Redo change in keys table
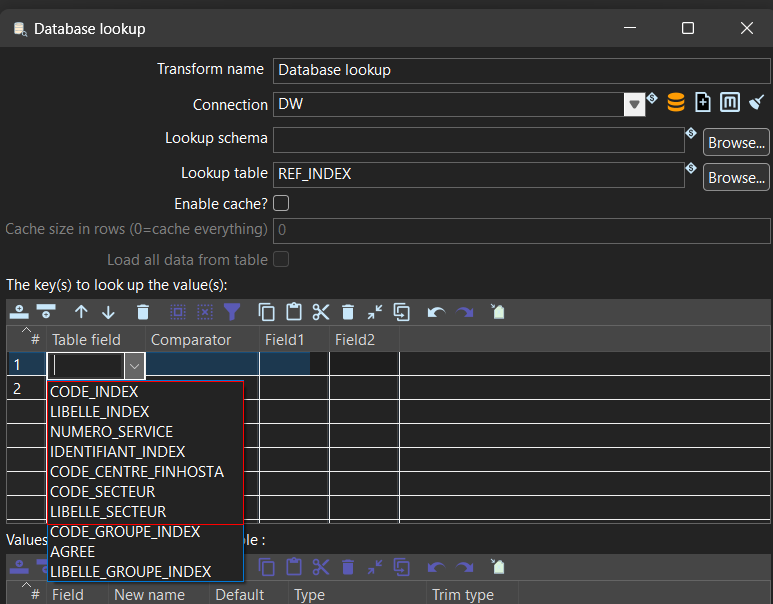Screen dimensions: 773x604 464,312
